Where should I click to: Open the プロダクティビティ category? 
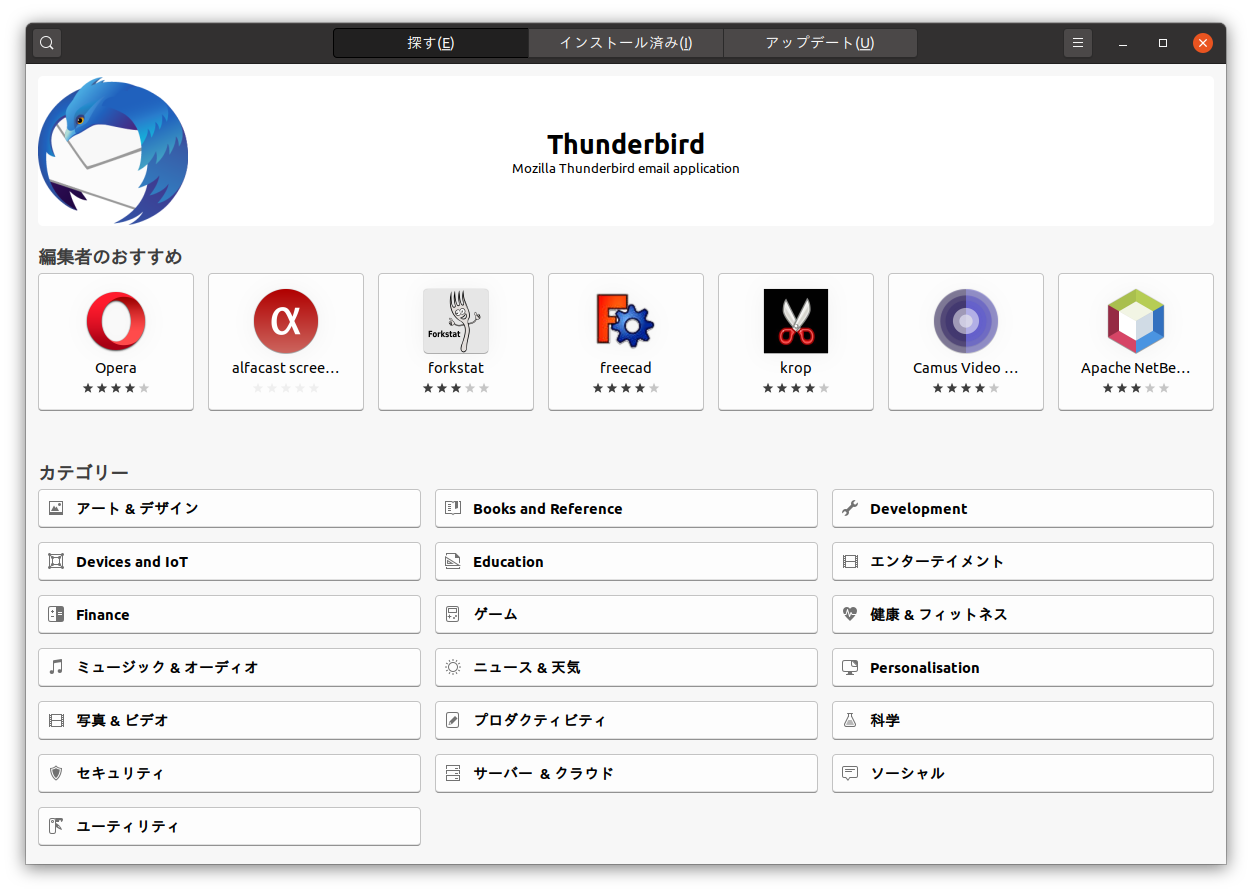coord(626,720)
